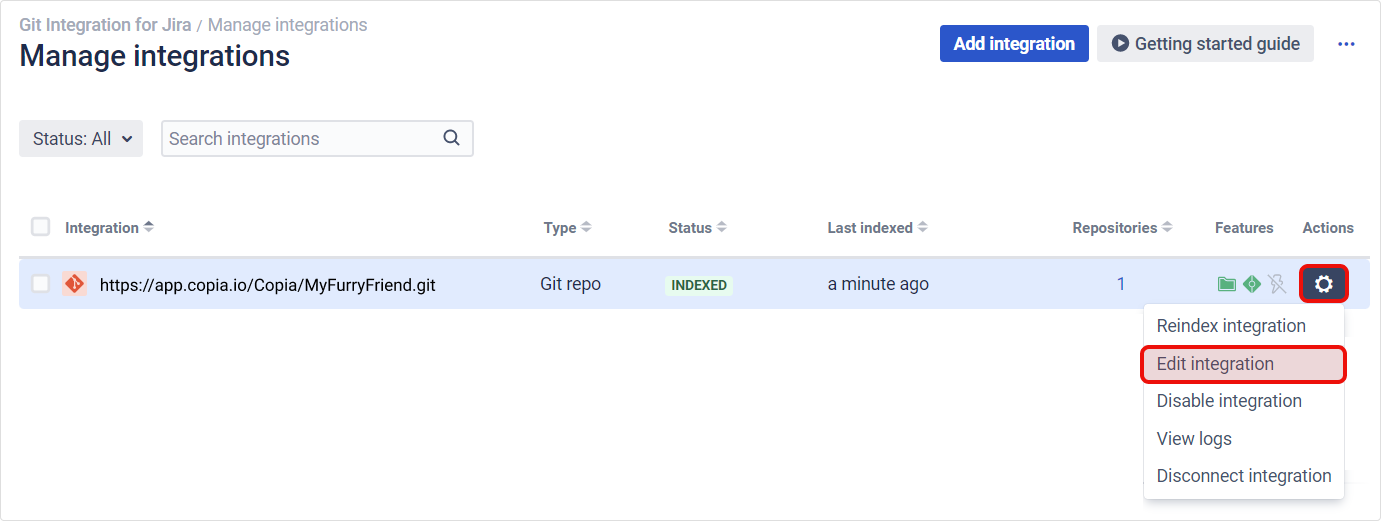Click the green diamond git feature icon
The width and height of the screenshot is (1381, 521).
coord(1252,285)
